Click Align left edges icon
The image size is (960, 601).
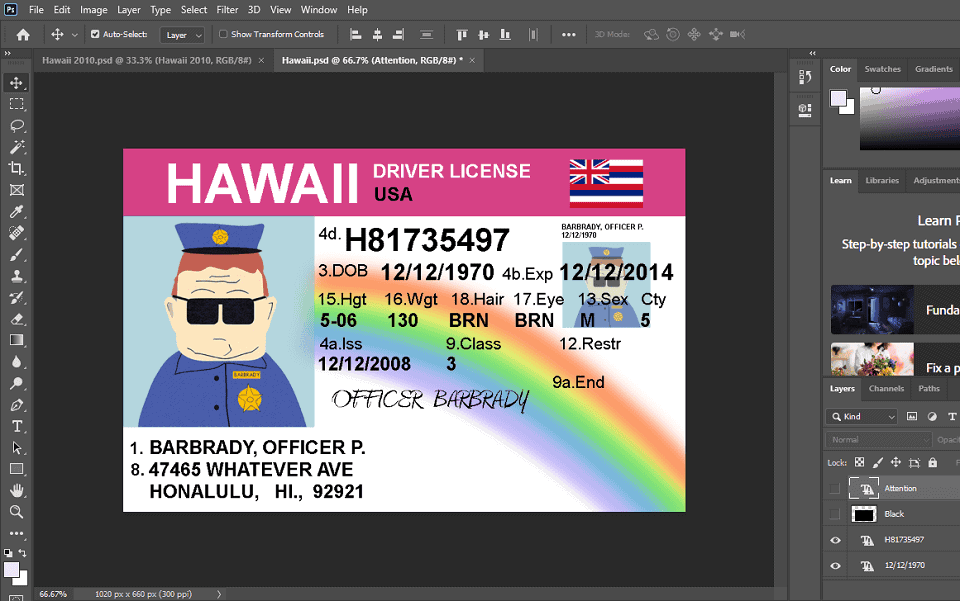356,34
